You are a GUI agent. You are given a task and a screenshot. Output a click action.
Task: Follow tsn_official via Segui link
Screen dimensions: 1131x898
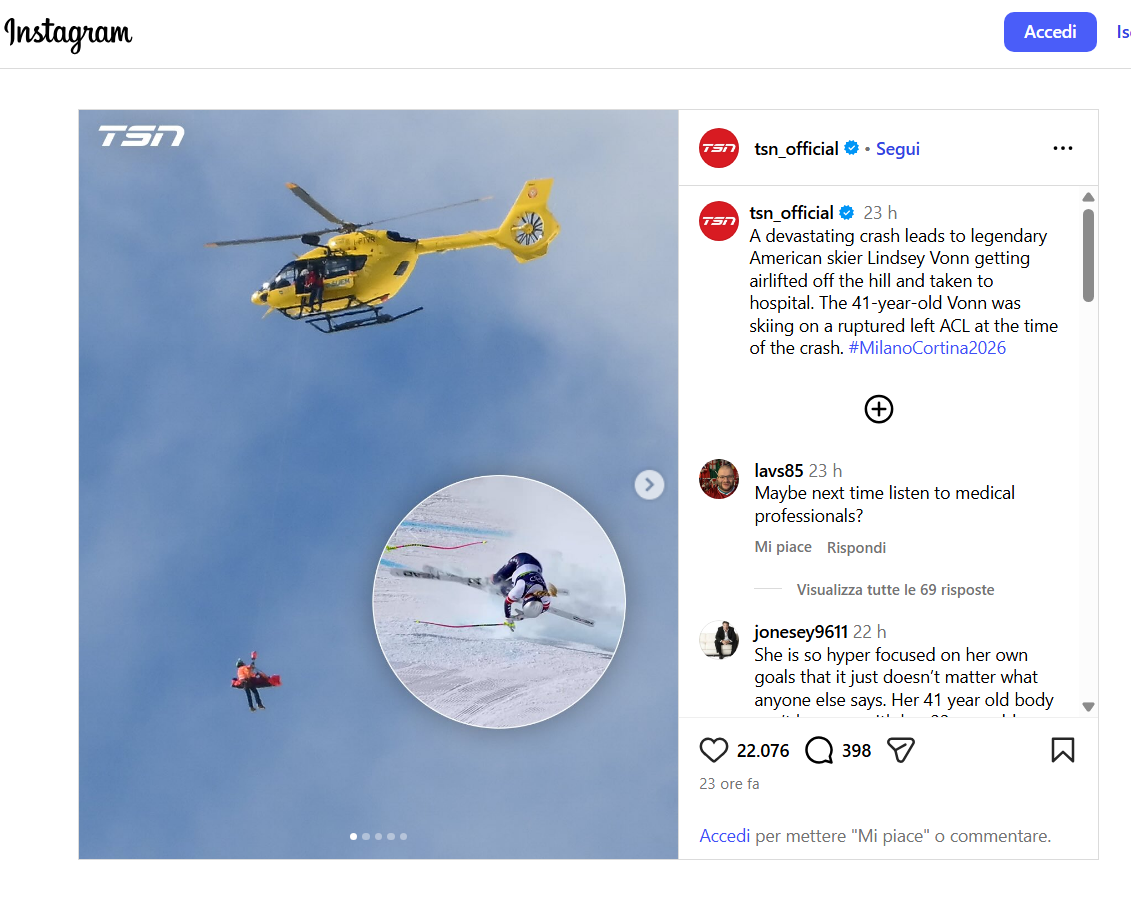pos(897,149)
